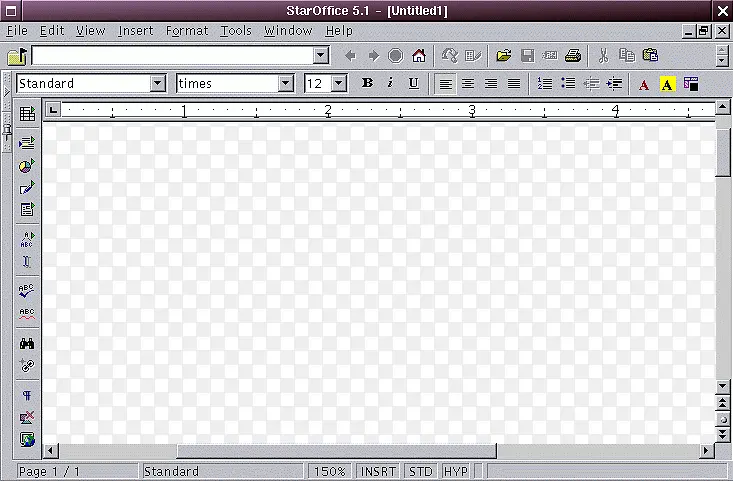The image size is (733, 481).
Task: Click the Stop loading octagon icon
Action: pyautogui.click(x=395, y=56)
